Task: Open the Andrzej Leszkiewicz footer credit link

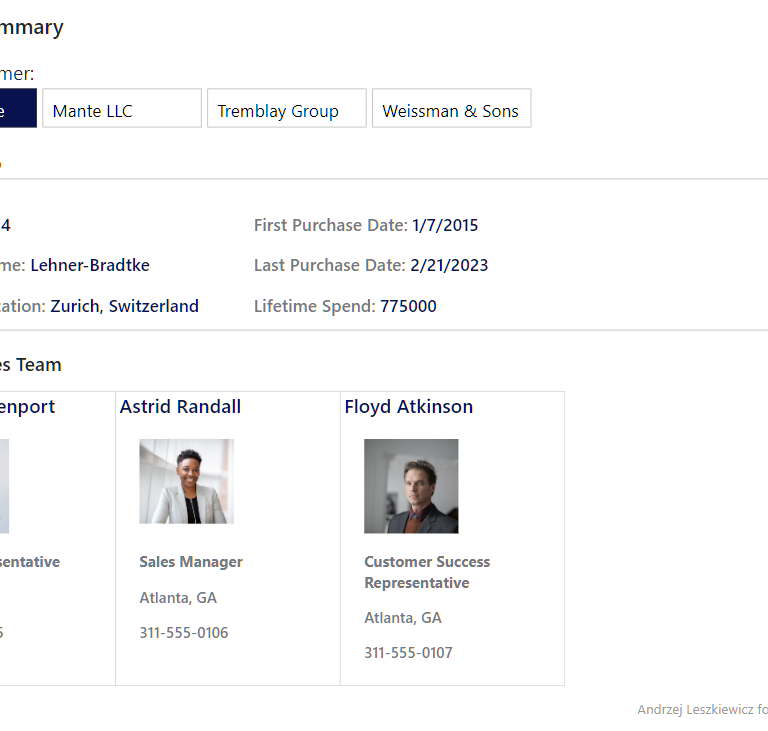Action: click(x=702, y=710)
